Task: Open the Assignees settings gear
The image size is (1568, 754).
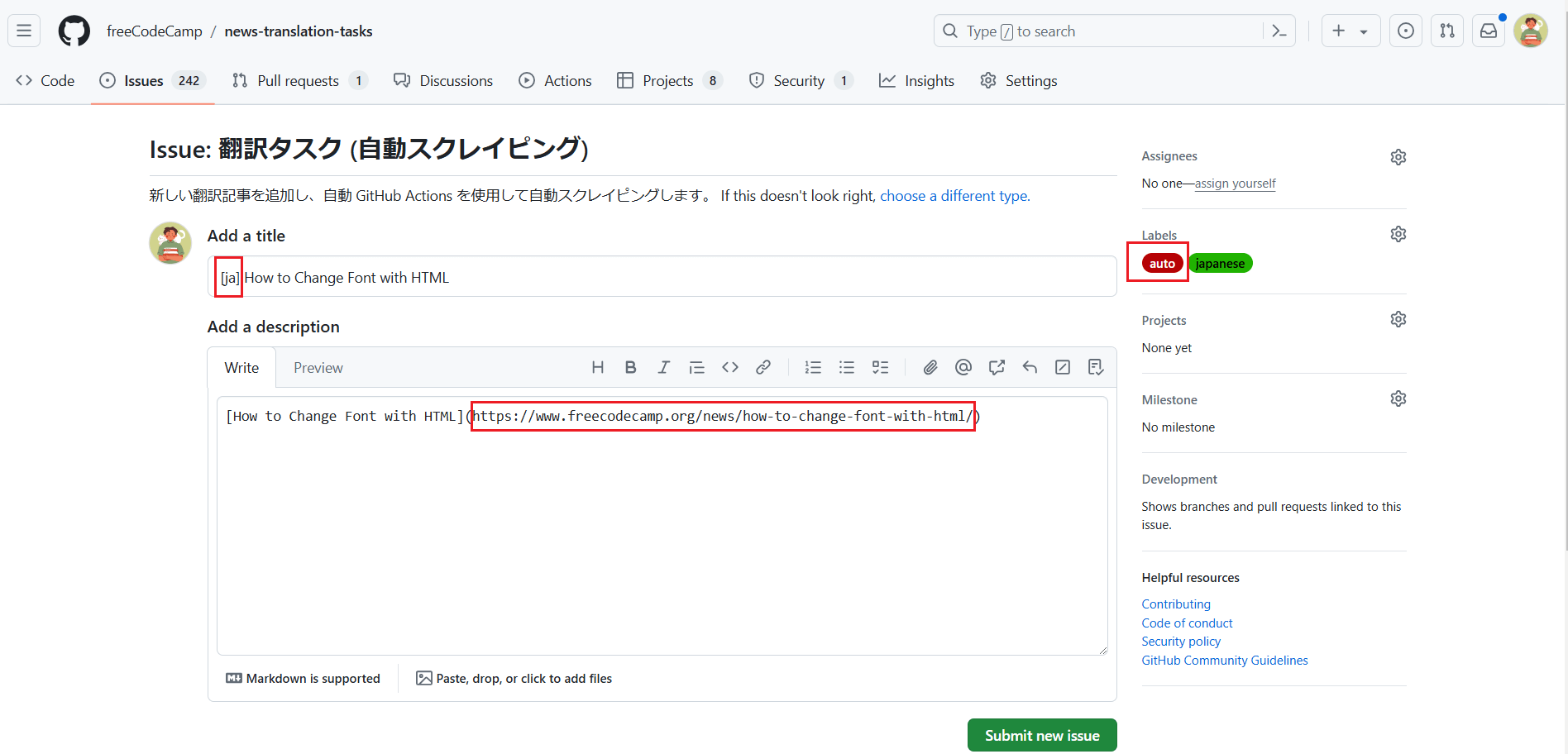Action: pos(1398,157)
